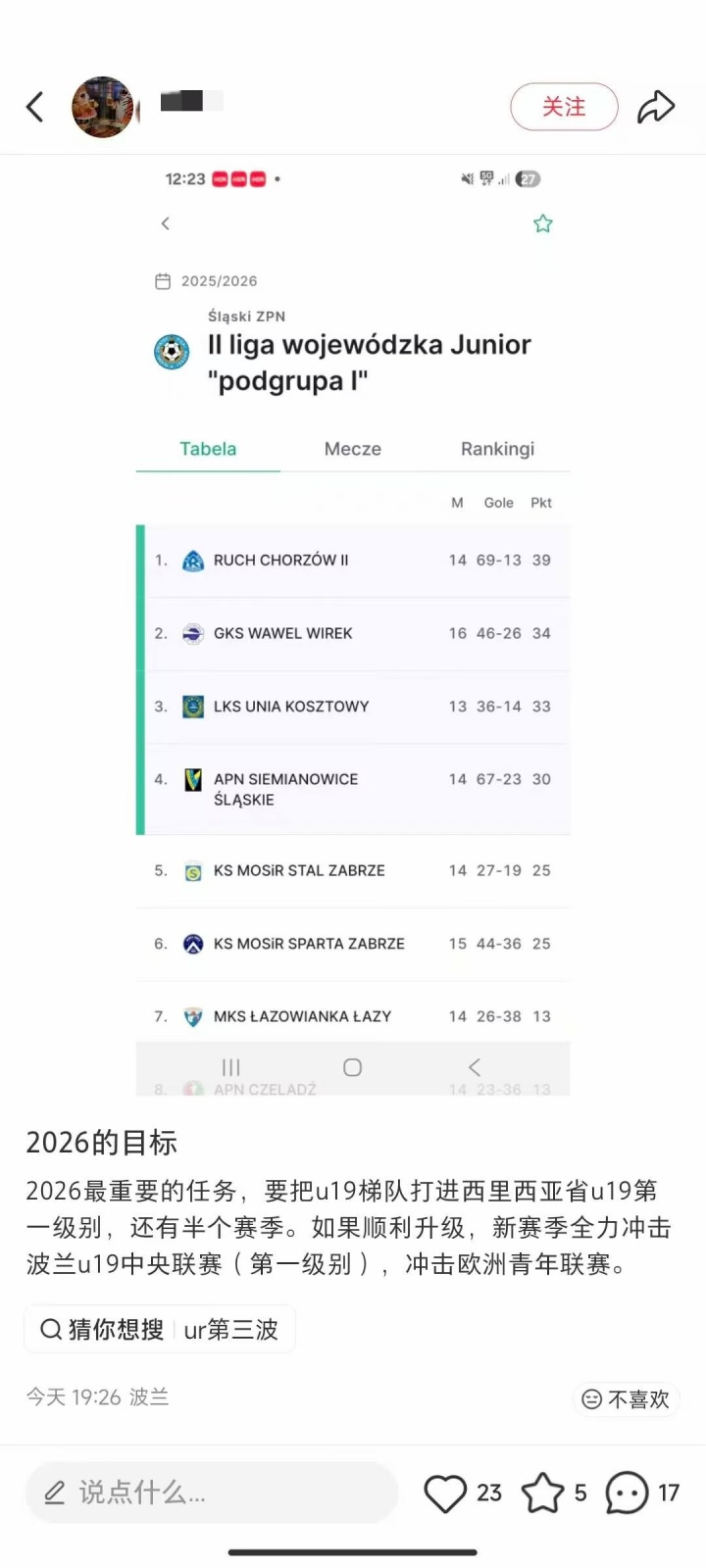Tap the 说点什么 comment input field
The image size is (706, 1568).
211,1493
